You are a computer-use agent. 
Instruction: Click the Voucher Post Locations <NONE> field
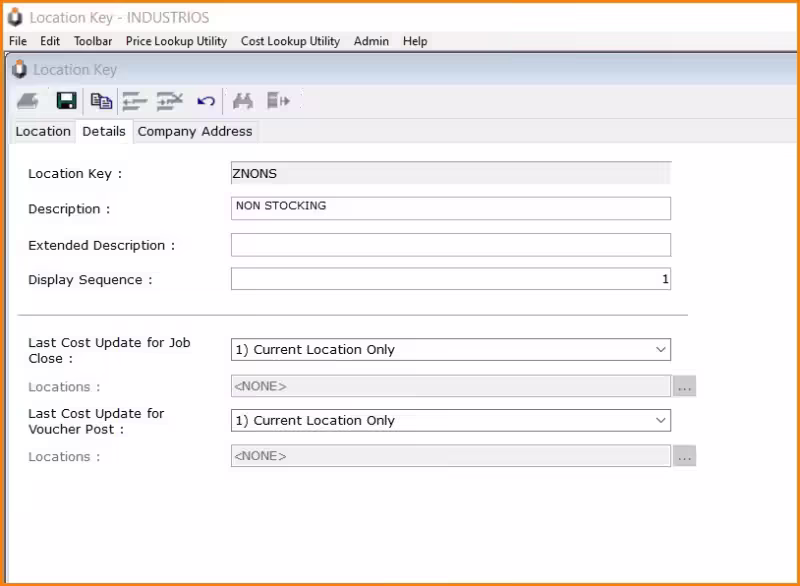coord(451,456)
